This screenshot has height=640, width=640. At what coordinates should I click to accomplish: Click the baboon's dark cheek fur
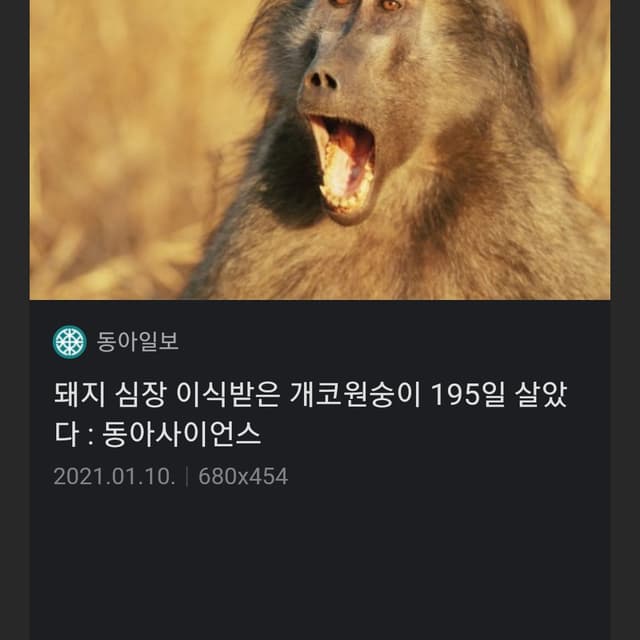click(x=288, y=171)
